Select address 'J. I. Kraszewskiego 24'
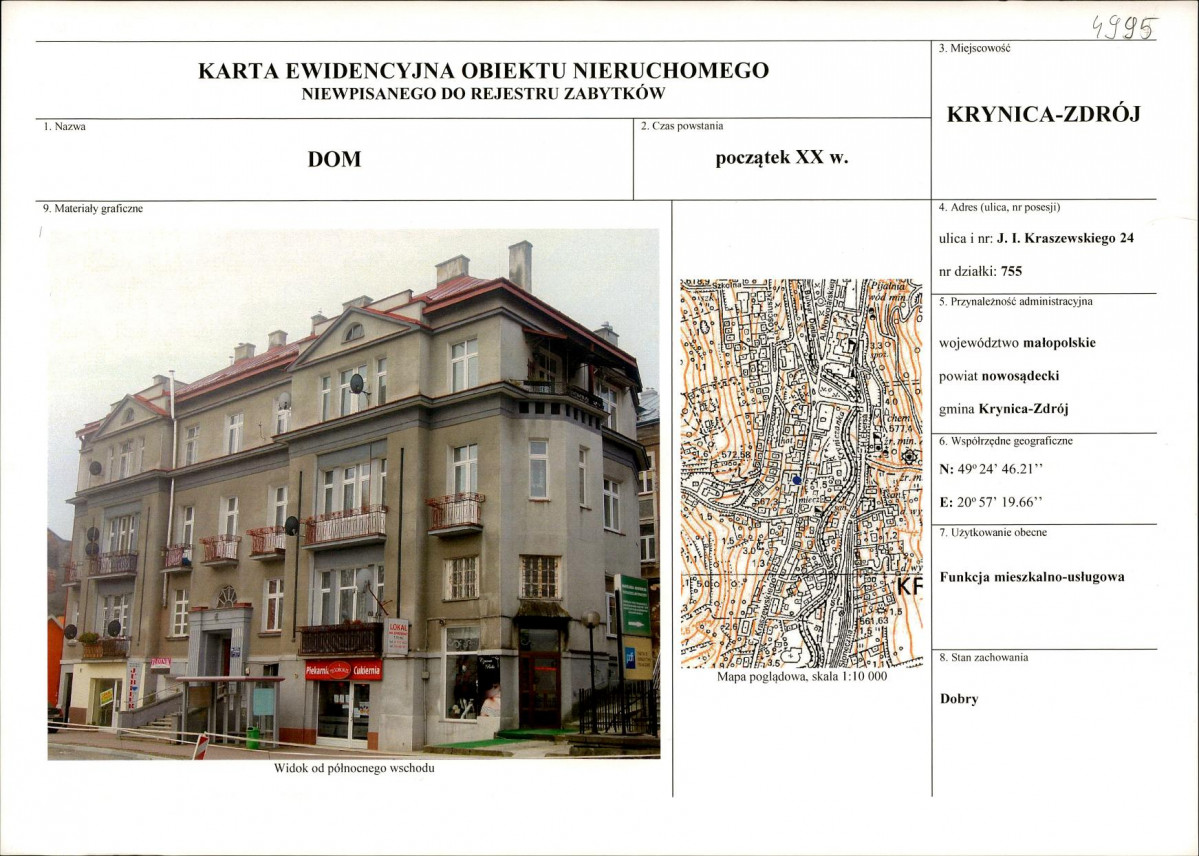 pyautogui.click(x=1065, y=238)
